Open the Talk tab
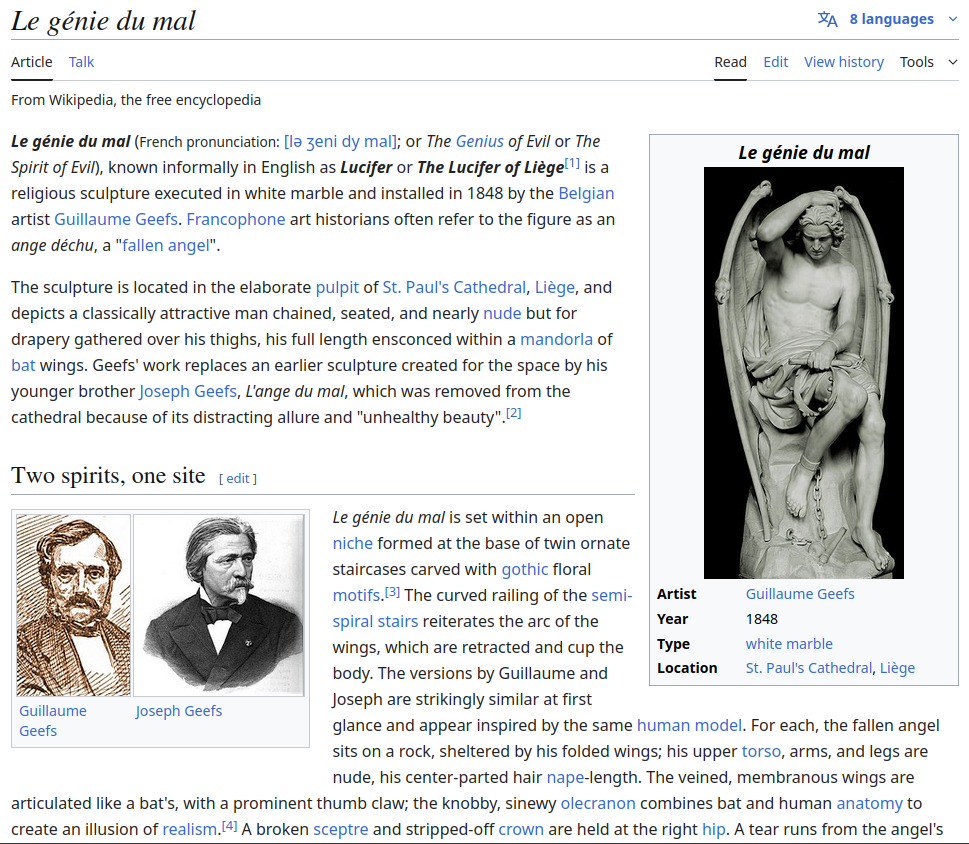This screenshot has width=969, height=844. [81, 62]
